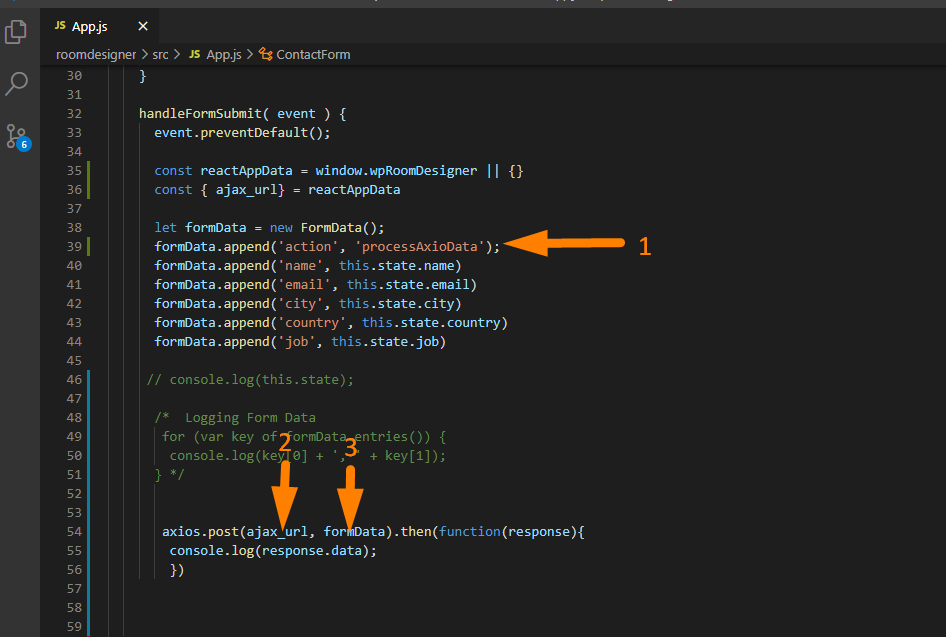The height and width of the screenshot is (637, 946).
Task: Click line number 54 in the gutter
Action: coord(74,531)
